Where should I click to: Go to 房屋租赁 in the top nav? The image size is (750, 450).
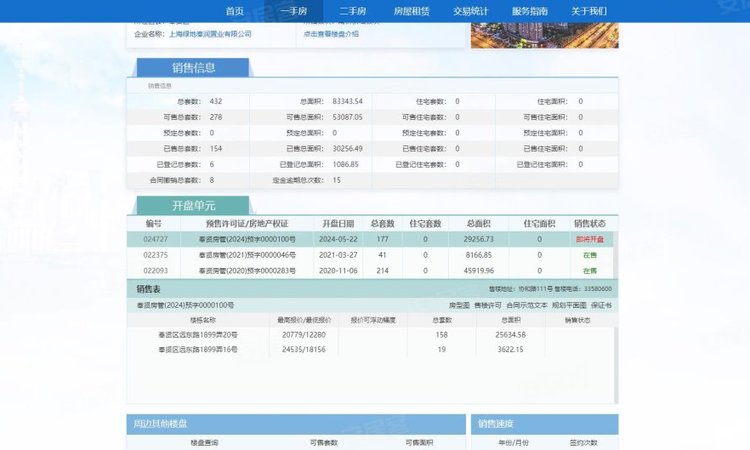point(411,11)
